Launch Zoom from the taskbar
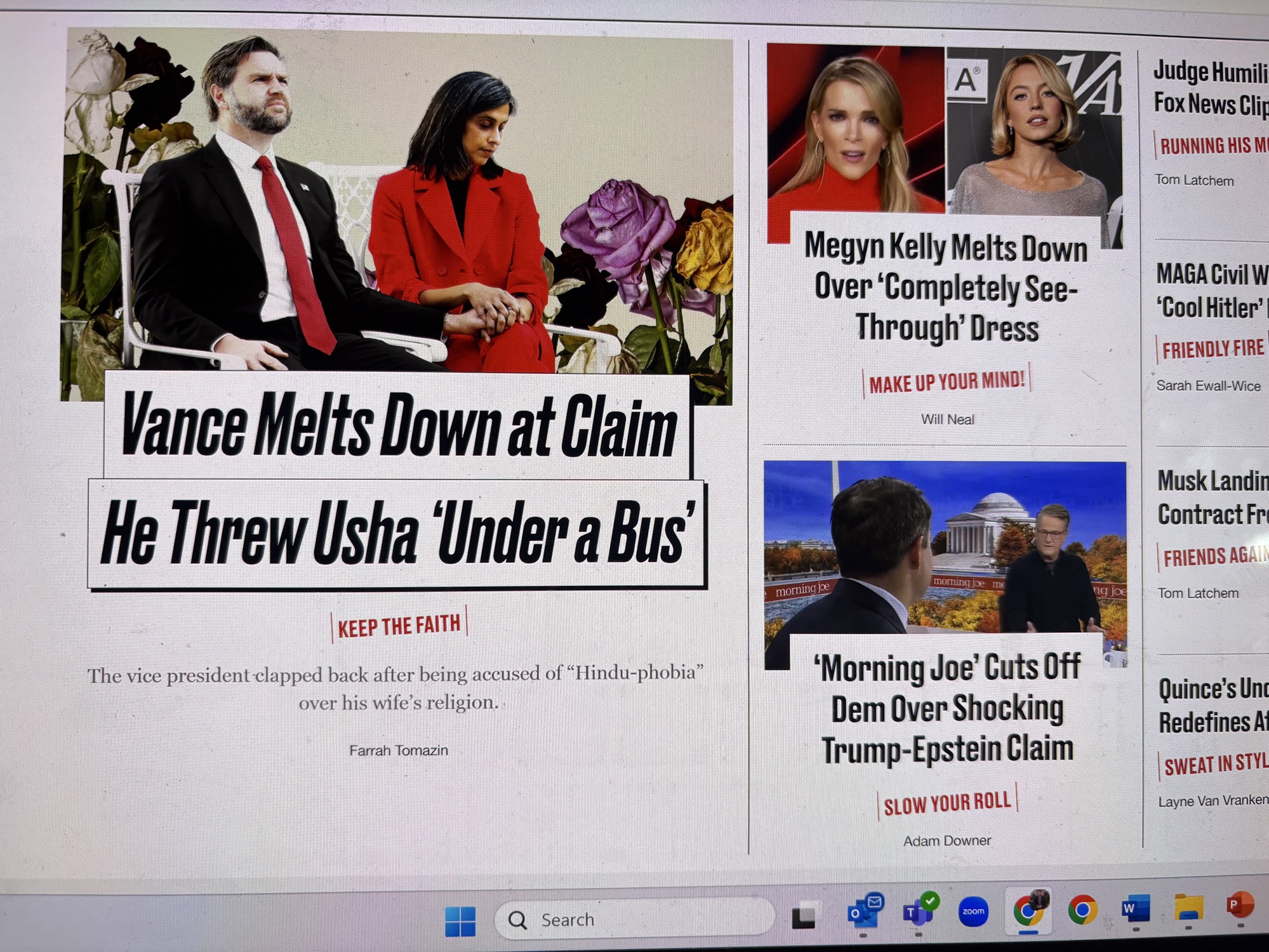 click(x=973, y=911)
